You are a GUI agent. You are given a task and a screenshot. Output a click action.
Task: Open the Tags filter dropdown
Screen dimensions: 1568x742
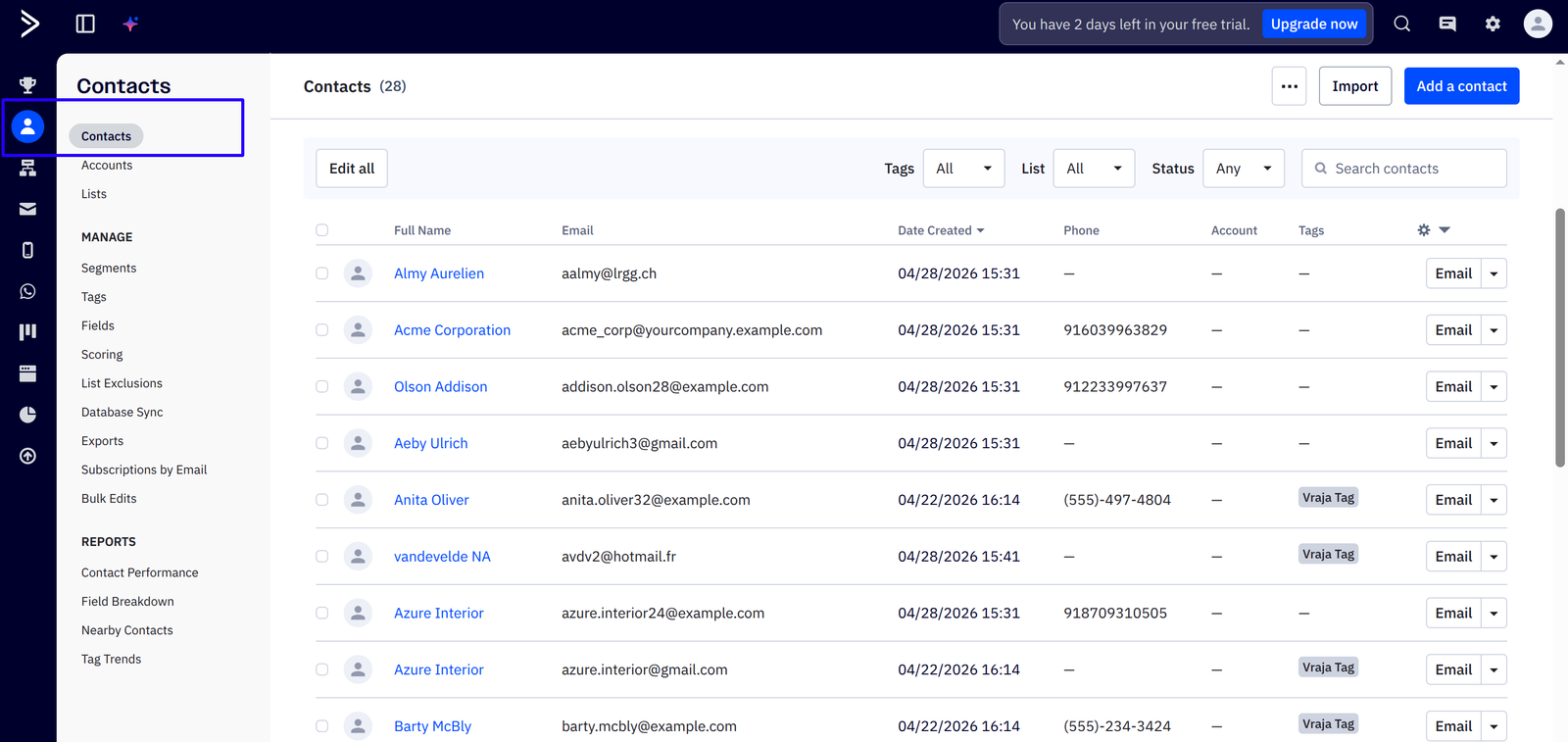point(963,169)
